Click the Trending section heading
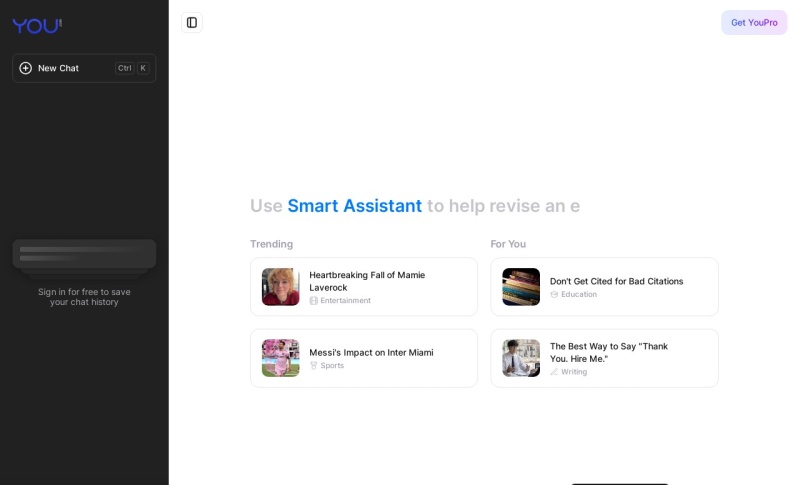 271,244
